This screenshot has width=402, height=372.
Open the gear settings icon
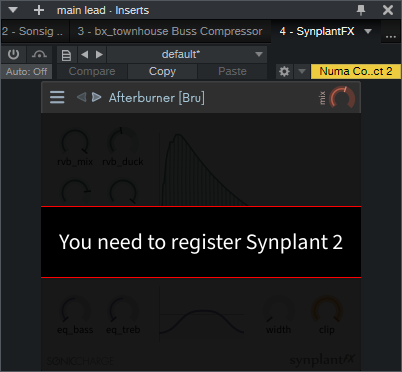coord(284,71)
